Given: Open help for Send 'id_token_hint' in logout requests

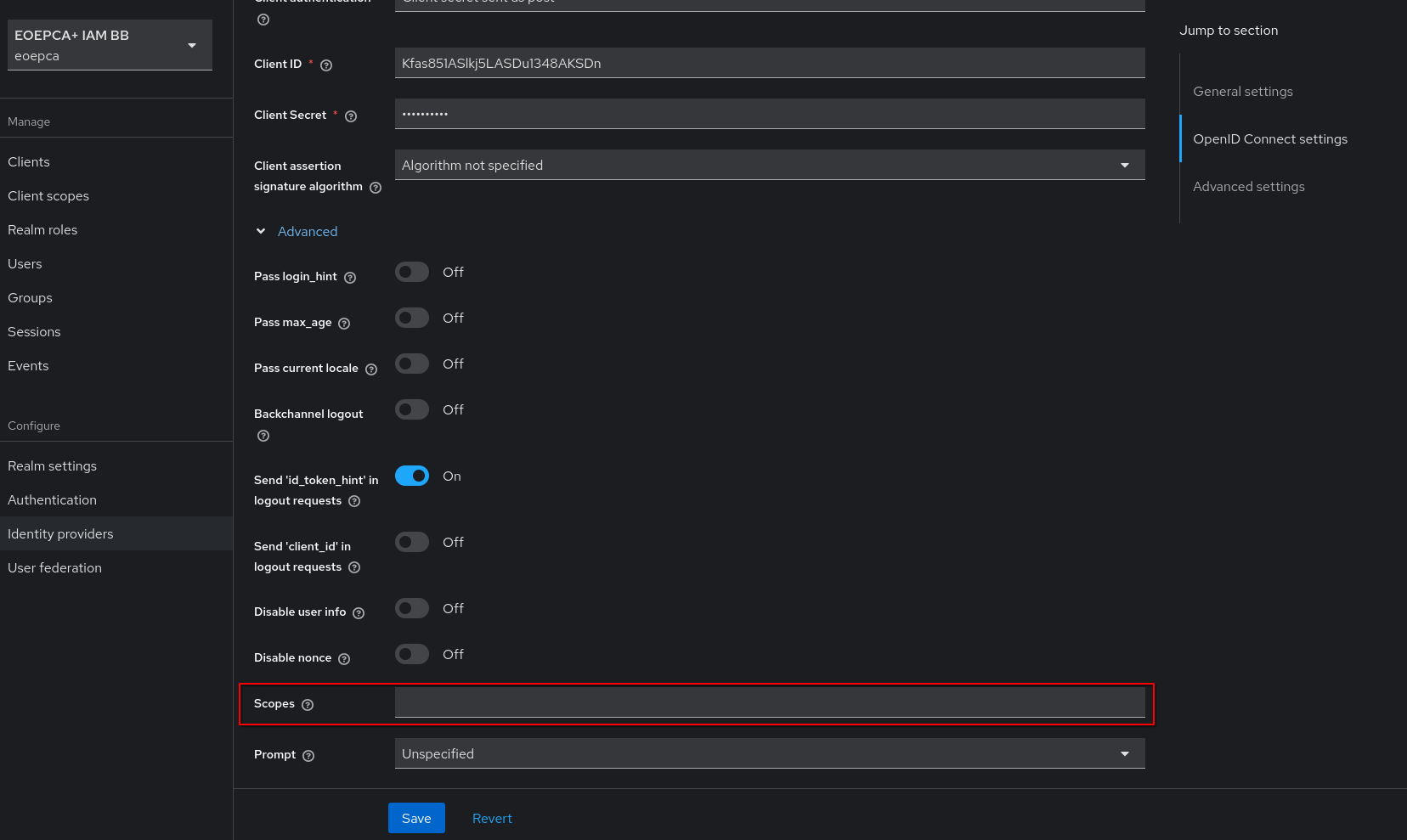Looking at the screenshot, I should [x=354, y=501].
